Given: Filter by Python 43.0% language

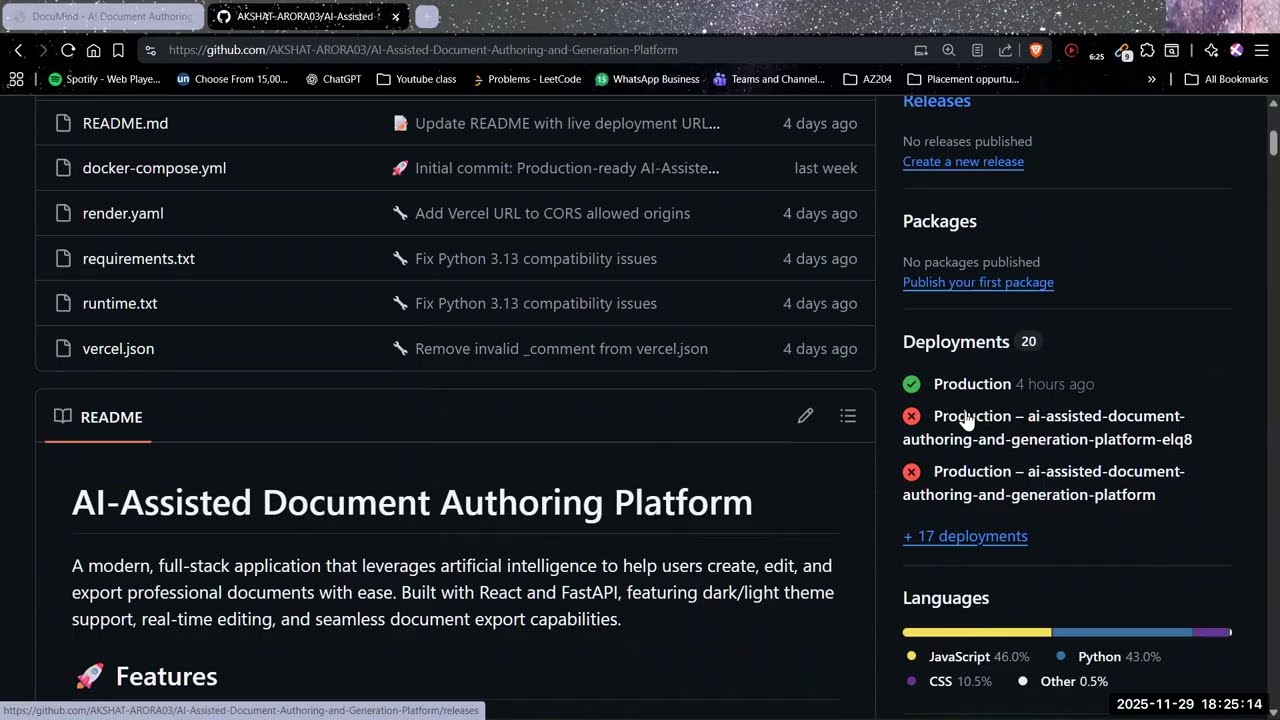Looking at the screenshot, I should pos(1109,657).
